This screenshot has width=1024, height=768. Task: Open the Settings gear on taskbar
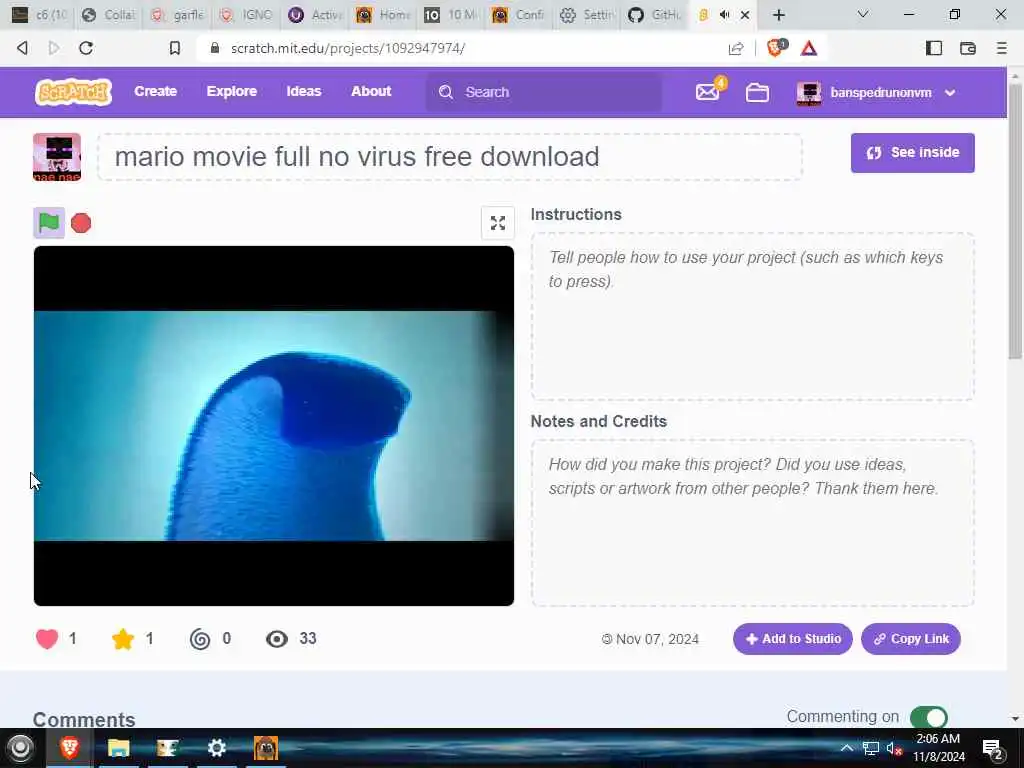pyautogui.click(x=217, y=748)
